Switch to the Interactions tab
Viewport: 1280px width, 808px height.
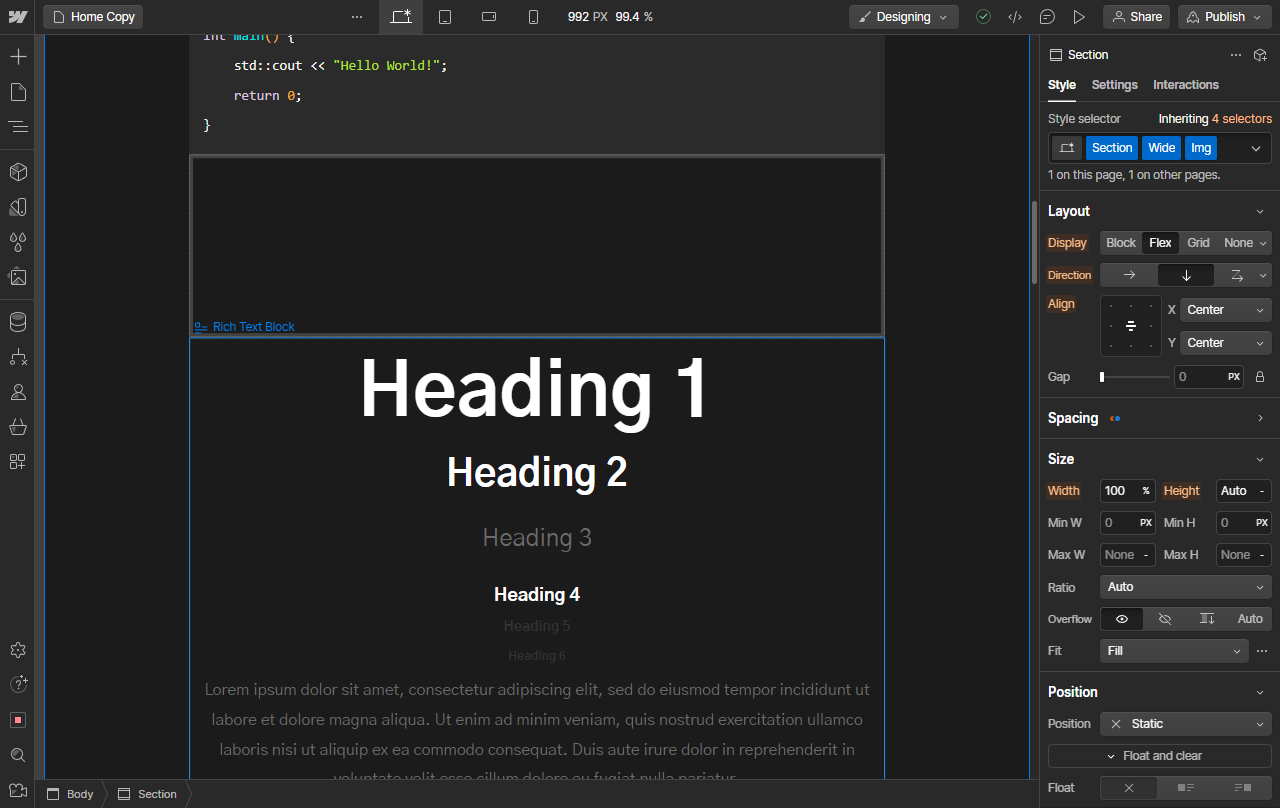[x=1186, y=85]
